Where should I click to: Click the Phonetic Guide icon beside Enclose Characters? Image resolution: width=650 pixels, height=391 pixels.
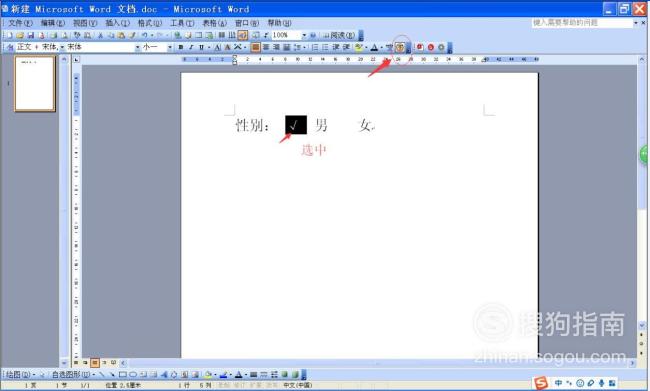[389, 47]
